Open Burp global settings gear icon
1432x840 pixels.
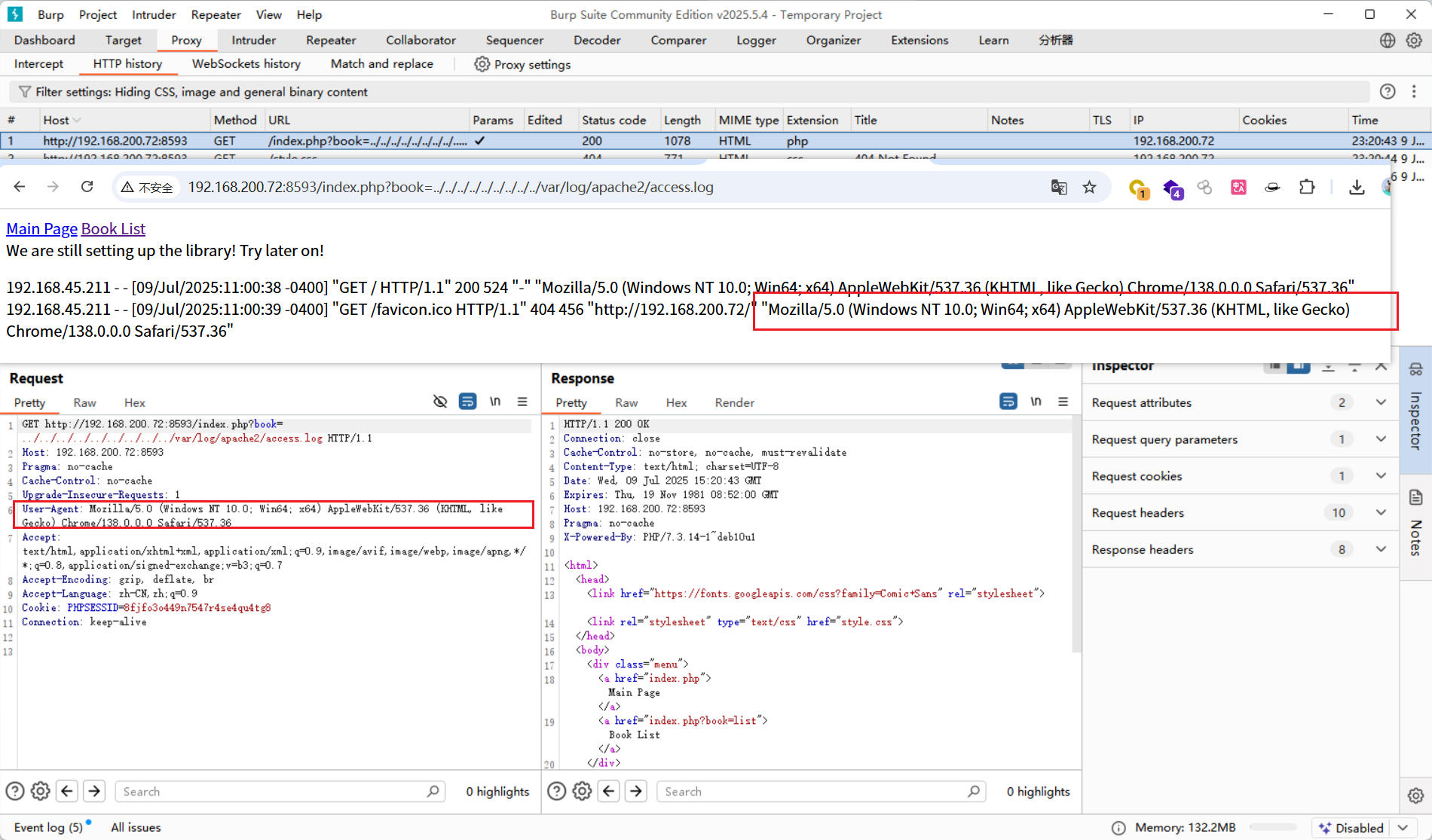point(1414,41)
